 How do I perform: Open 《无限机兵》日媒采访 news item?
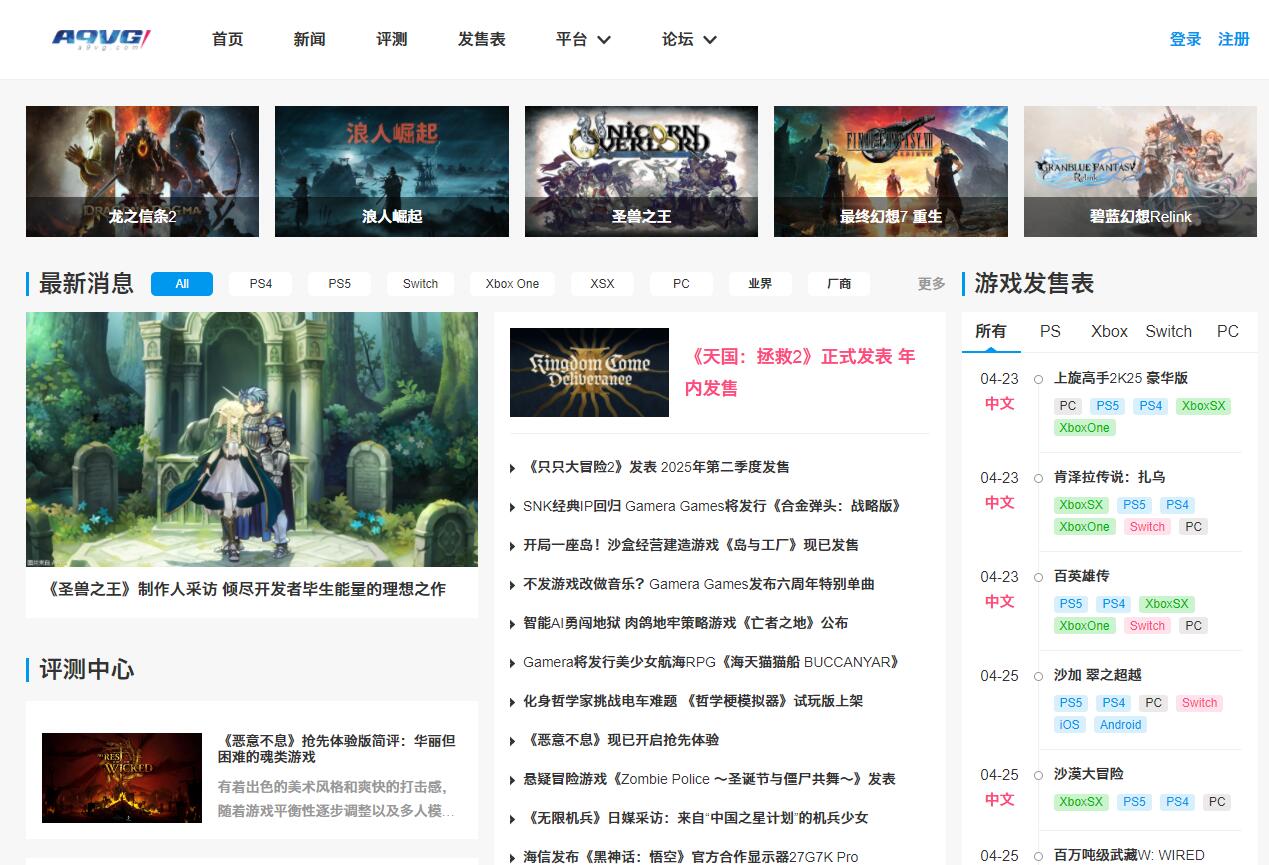695,818
